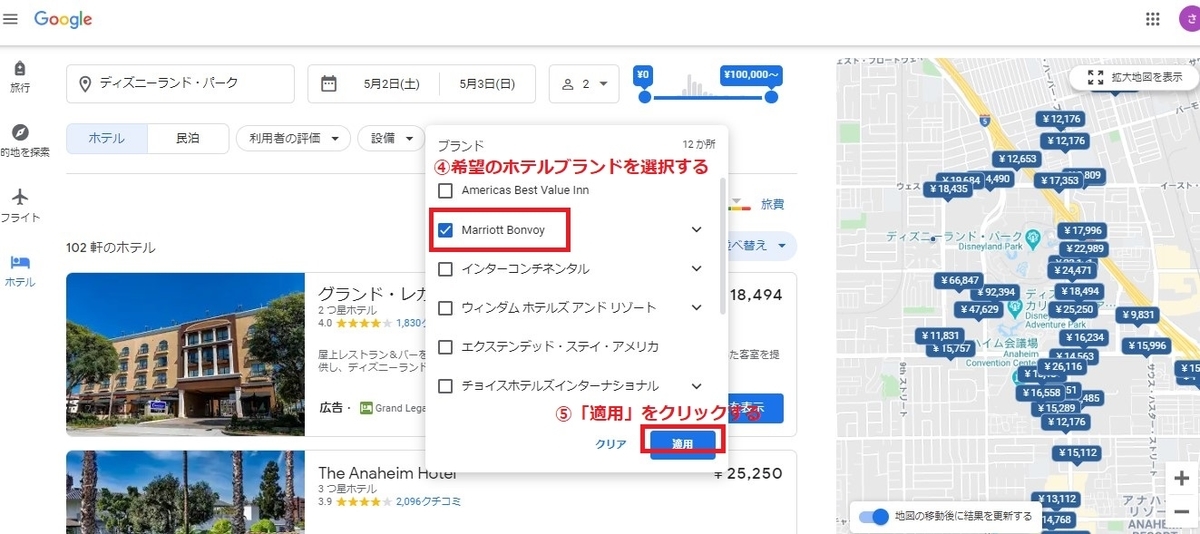Select the ¥66,847 map price marker
This screenshot has width=1200, height=534.
(961, 280)
